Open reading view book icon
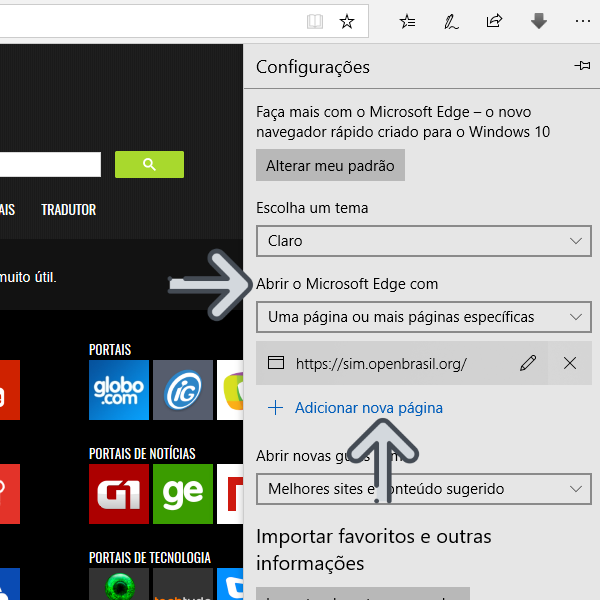Viewport: 600px width, 600px height. 315,21
